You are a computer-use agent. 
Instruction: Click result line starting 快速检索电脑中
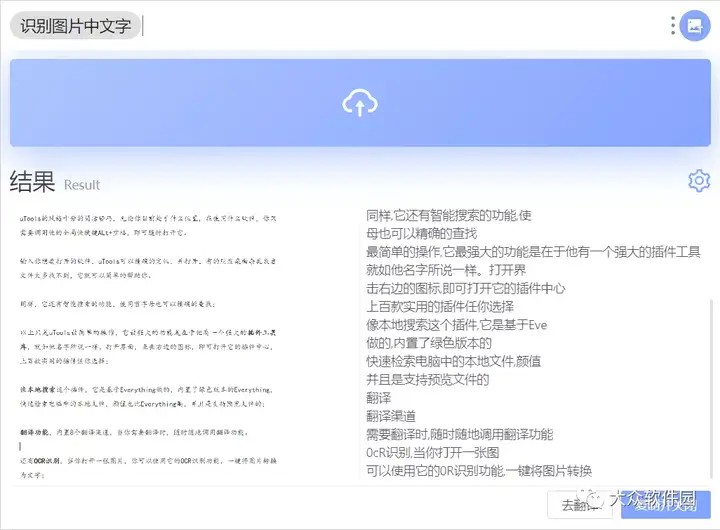click(x=453, y=361)
